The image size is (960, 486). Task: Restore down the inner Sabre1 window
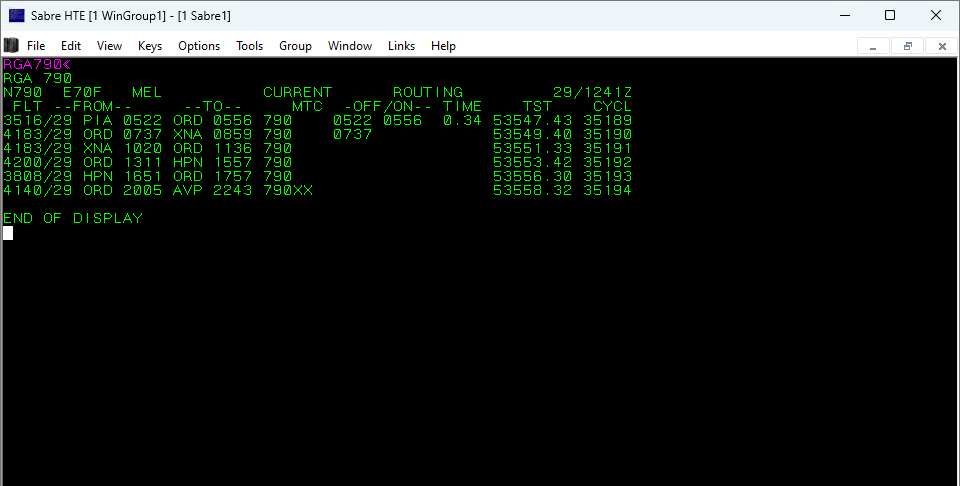[907, 46]
